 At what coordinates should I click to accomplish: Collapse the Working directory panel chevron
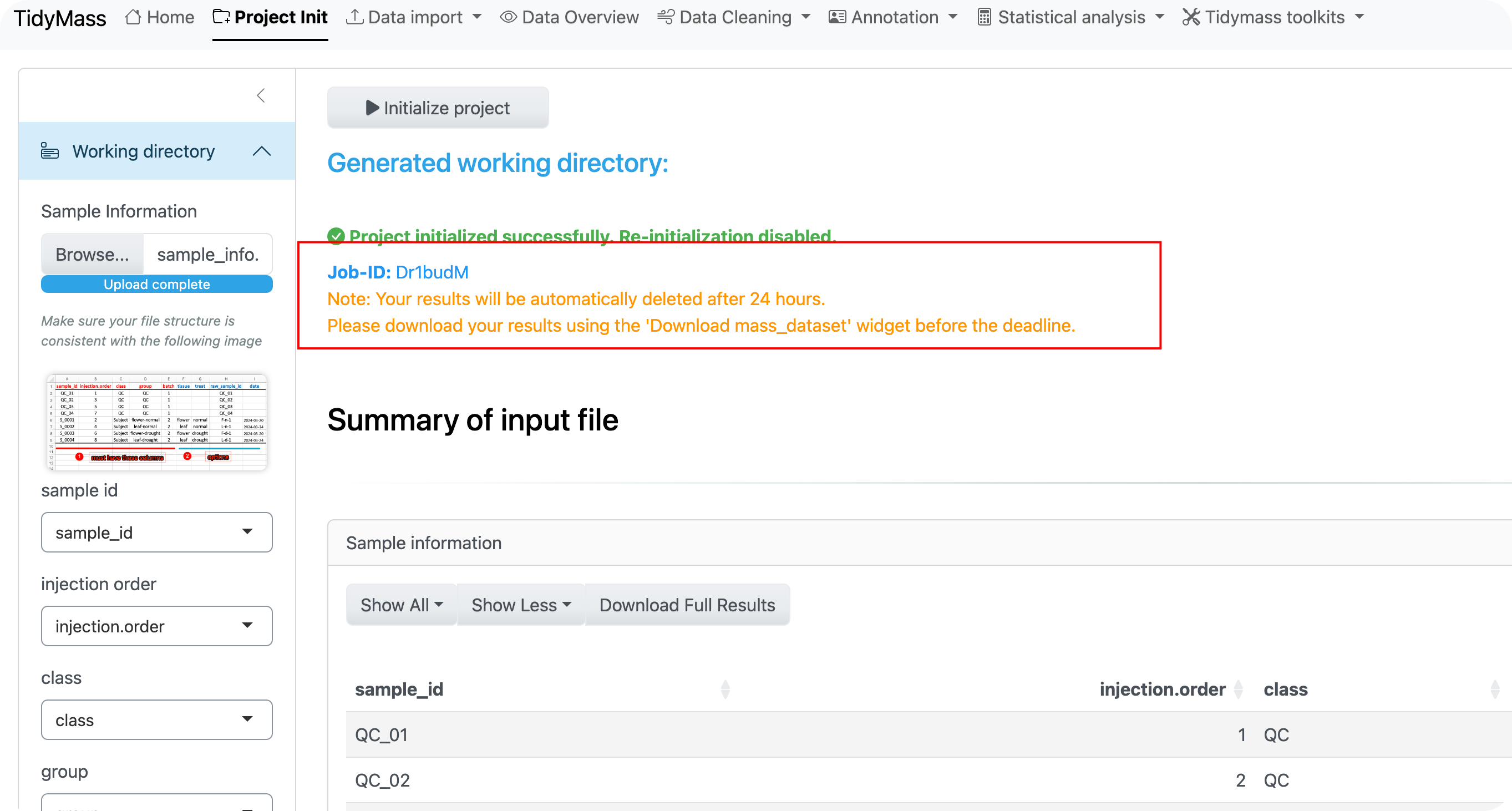[x=262, y=151]
